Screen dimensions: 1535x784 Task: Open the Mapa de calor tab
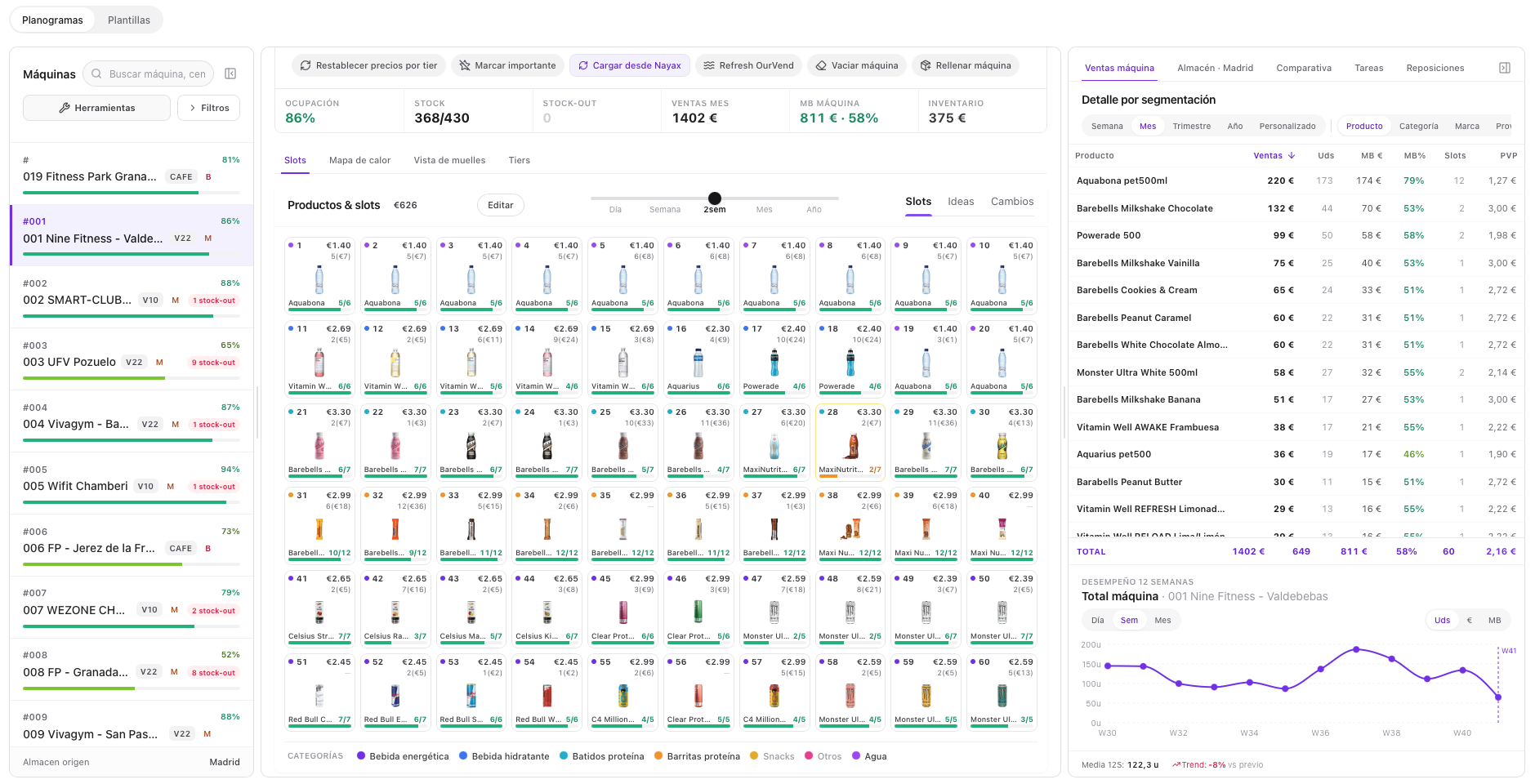click(359, 160)
